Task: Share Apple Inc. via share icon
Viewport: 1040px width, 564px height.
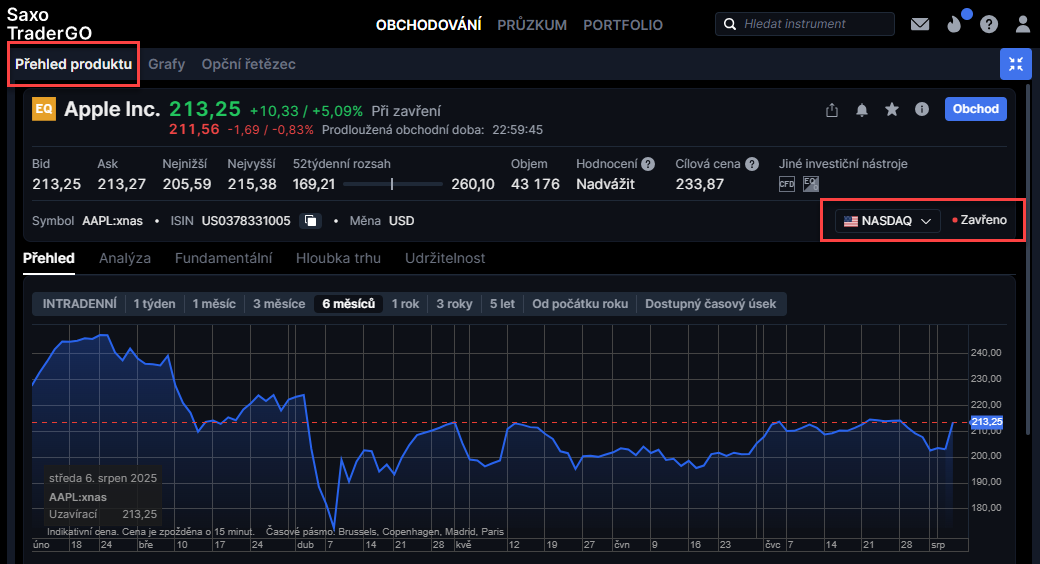Action: click(x=832, y=110)
